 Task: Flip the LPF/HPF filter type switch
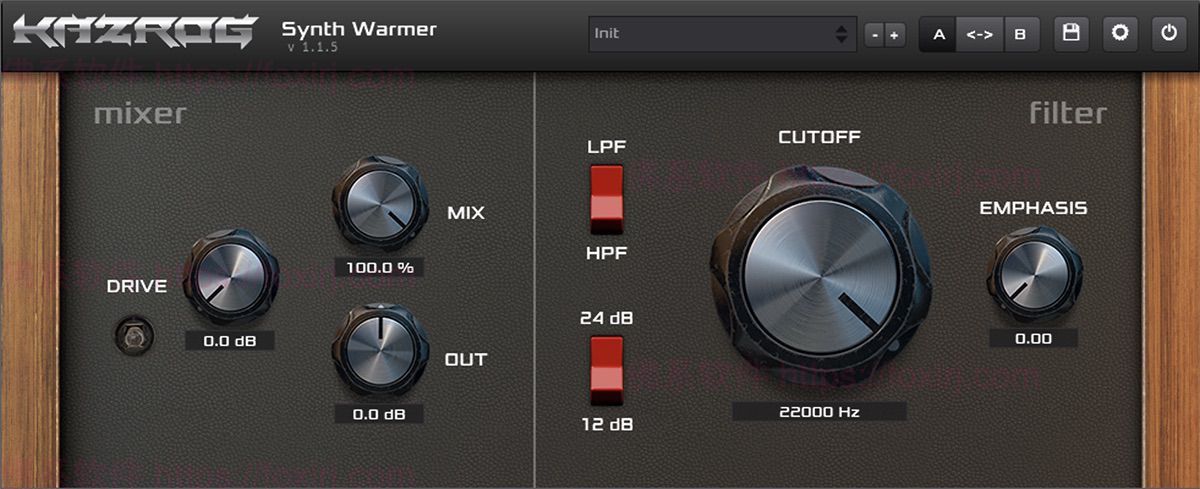(x=606, y=193)
